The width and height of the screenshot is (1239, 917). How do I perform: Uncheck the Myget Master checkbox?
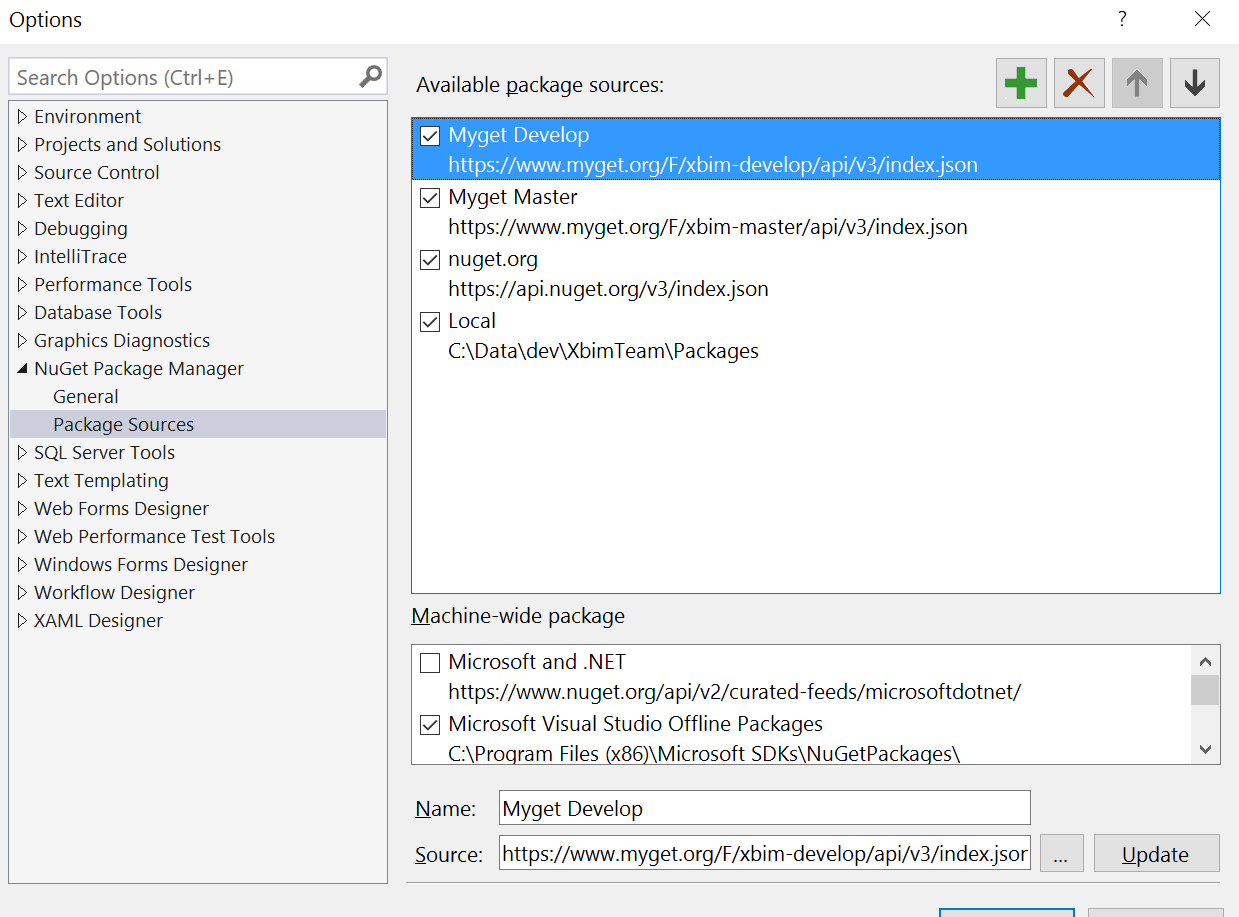pos(430,198)
